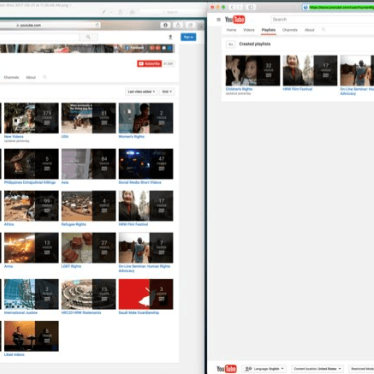Screen dimensions: 374x374
Task: Open the USA playlist link
Action: (65, 137)
